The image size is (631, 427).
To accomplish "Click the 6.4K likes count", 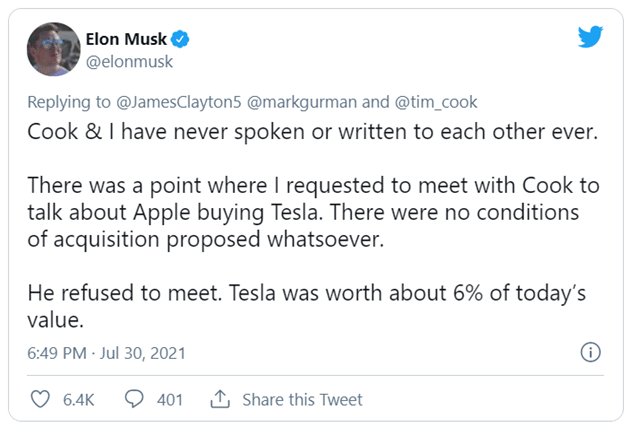I will click(78, 399).
